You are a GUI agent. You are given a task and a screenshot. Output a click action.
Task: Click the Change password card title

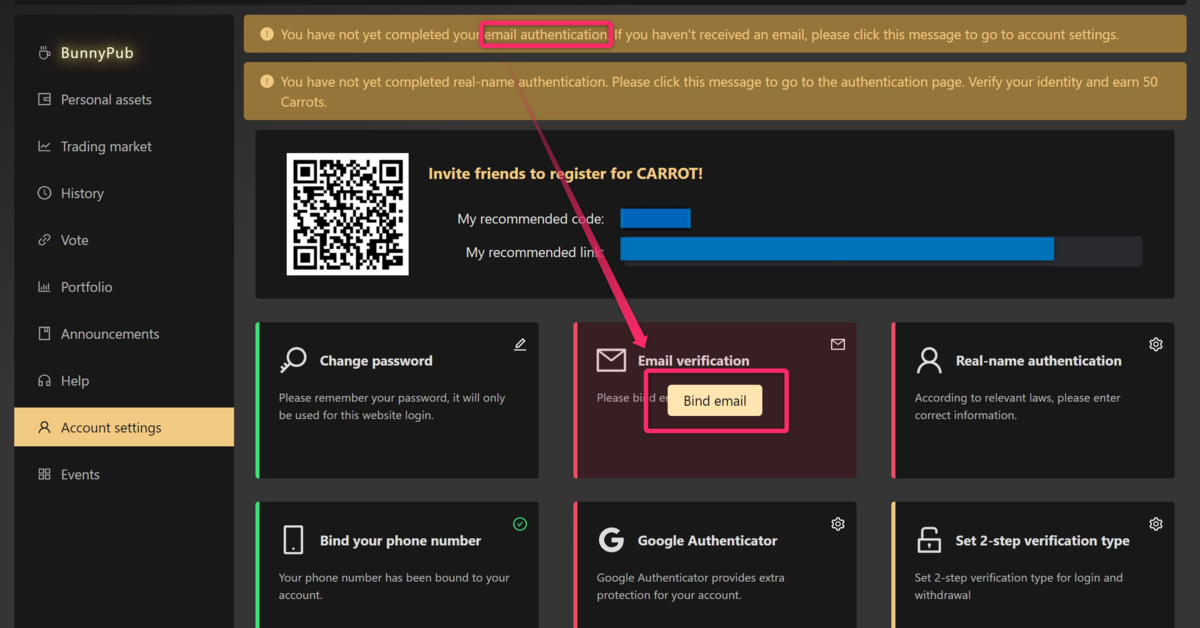376,360
